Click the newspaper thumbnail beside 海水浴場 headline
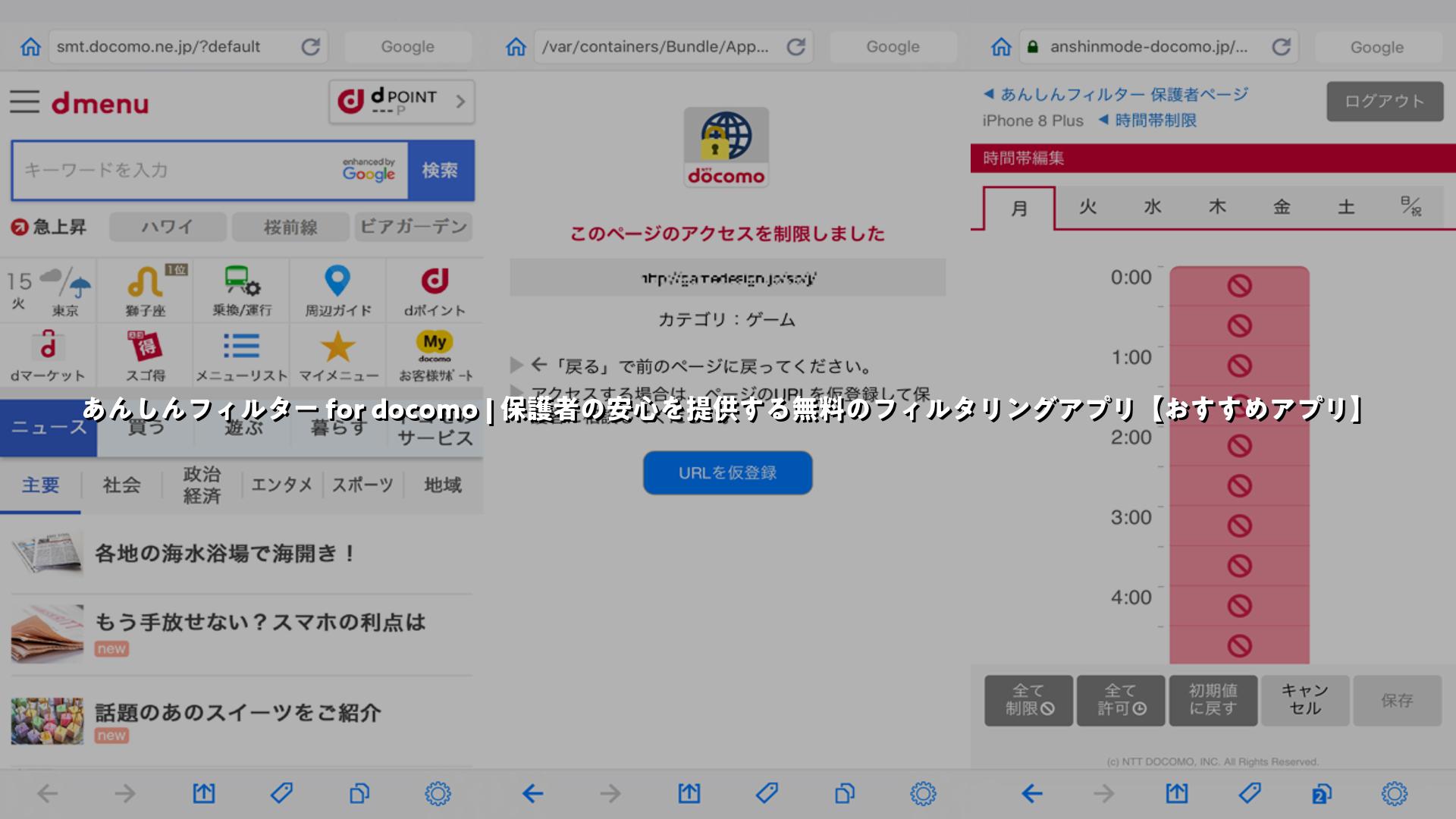The image size is (1456, 819). (47, 554)
